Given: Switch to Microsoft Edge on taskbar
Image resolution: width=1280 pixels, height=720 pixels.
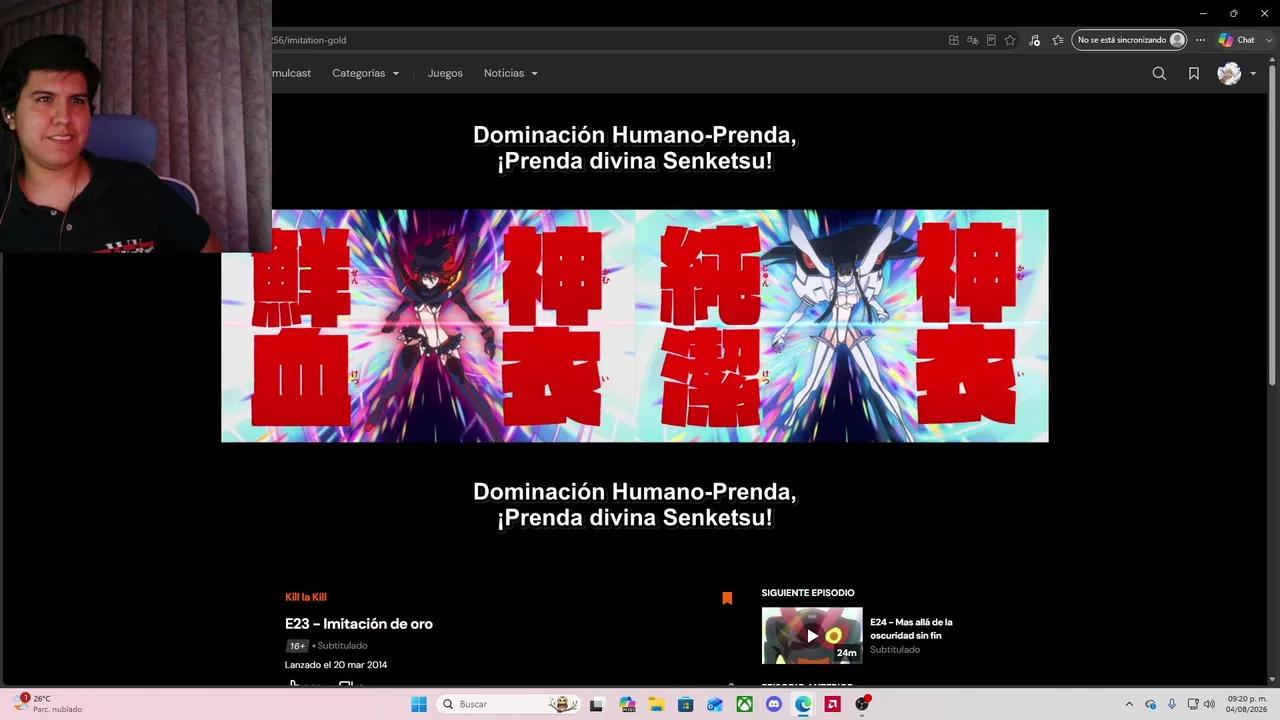Looking at the screenshot, I should coord(803,704).
